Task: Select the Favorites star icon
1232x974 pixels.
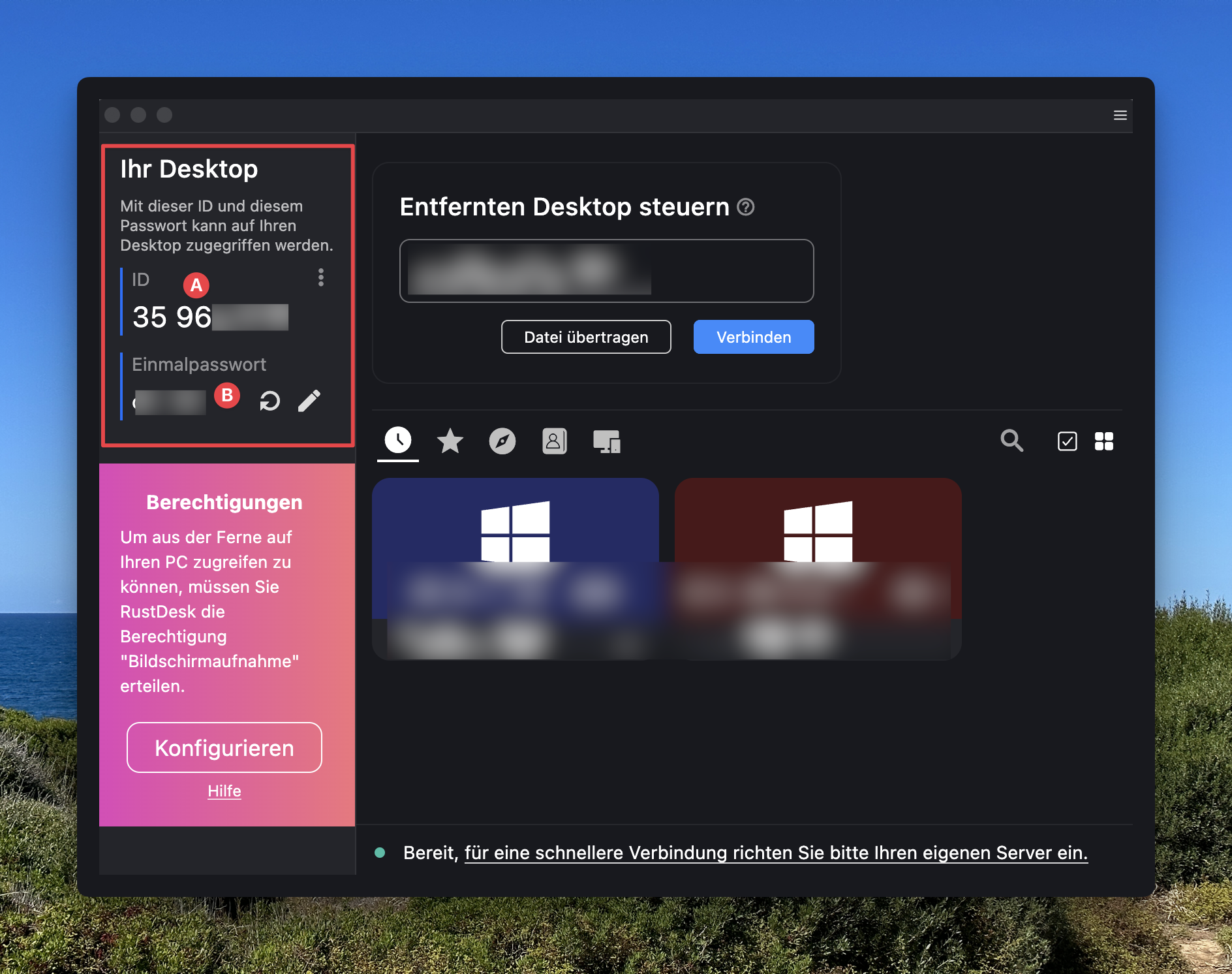Action: coord(450,441)
